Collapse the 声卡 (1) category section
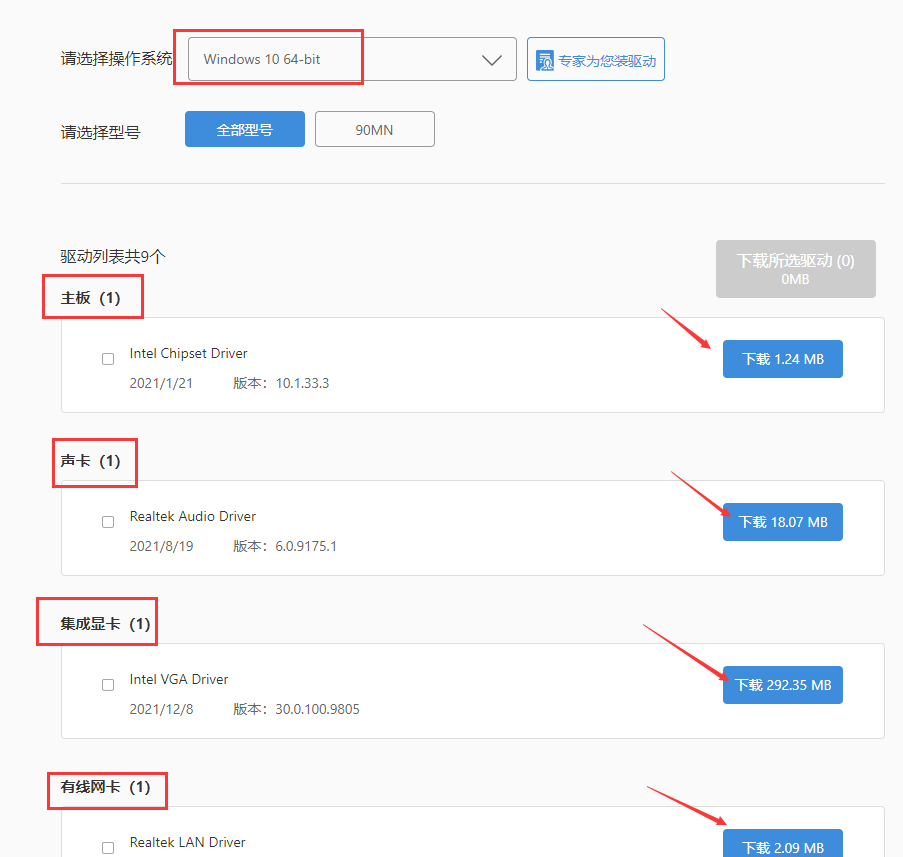Screen dimensions: 903x857 (91, 461)
